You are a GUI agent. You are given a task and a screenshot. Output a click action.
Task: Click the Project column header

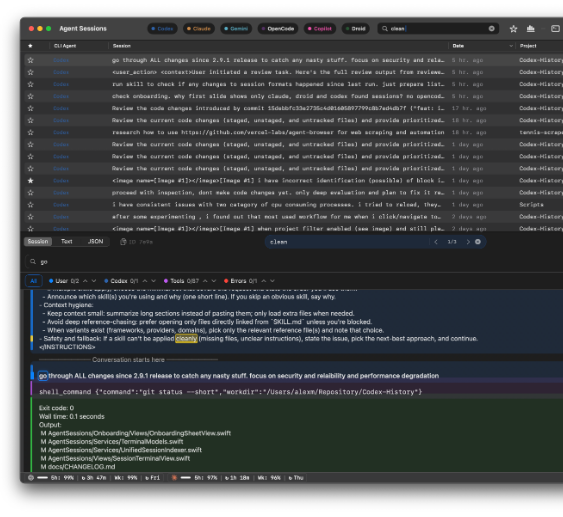click(x=528, y=46)
